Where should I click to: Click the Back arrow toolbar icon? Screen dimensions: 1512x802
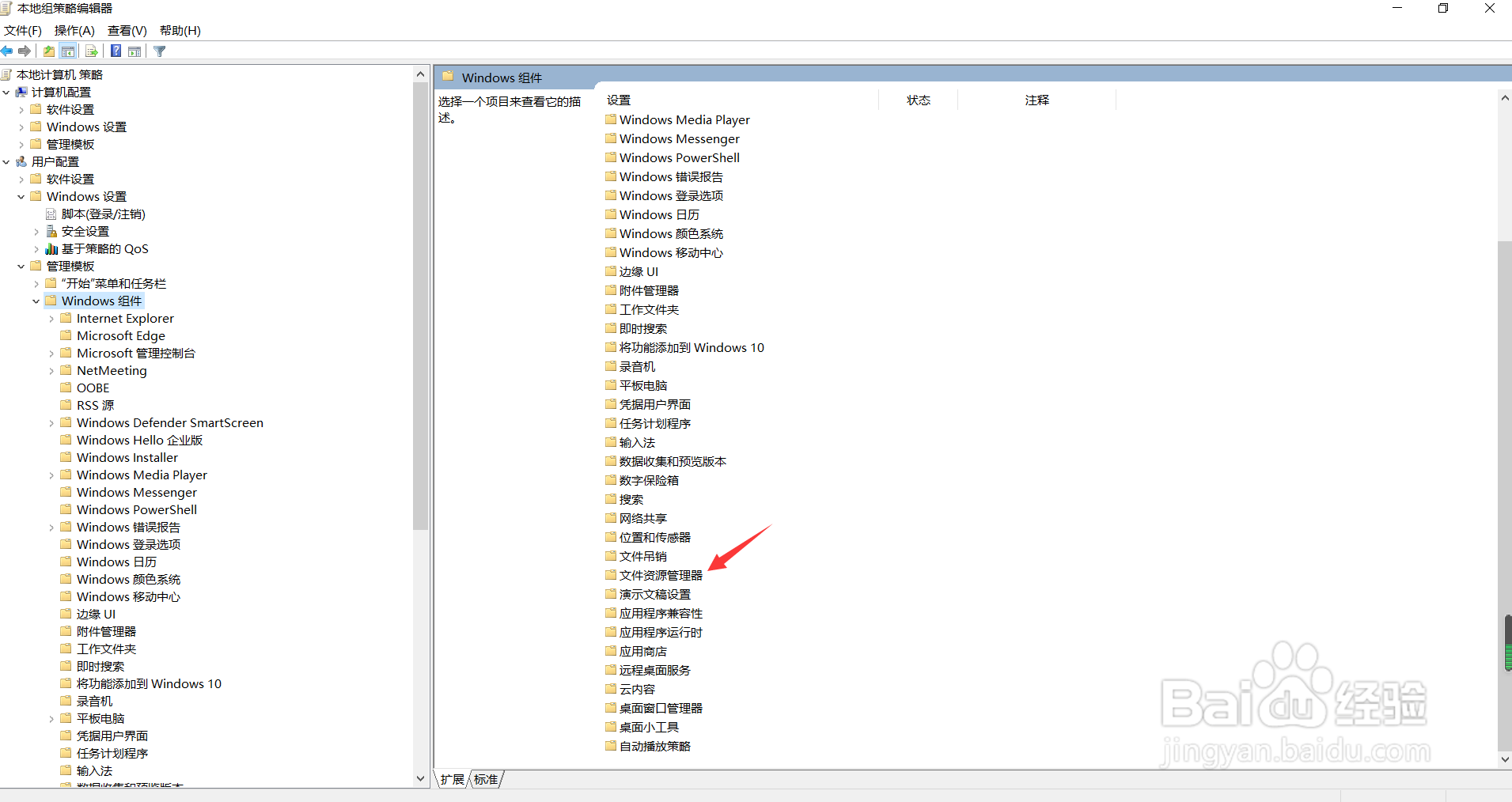point(7,51)
